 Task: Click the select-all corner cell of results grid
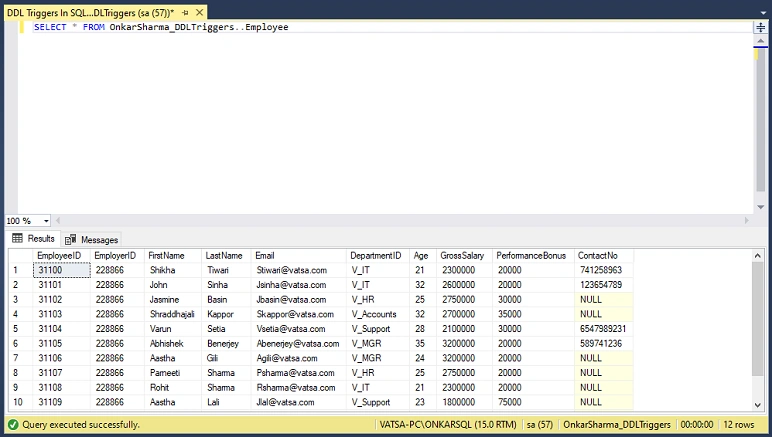click(x=21, y=256)
